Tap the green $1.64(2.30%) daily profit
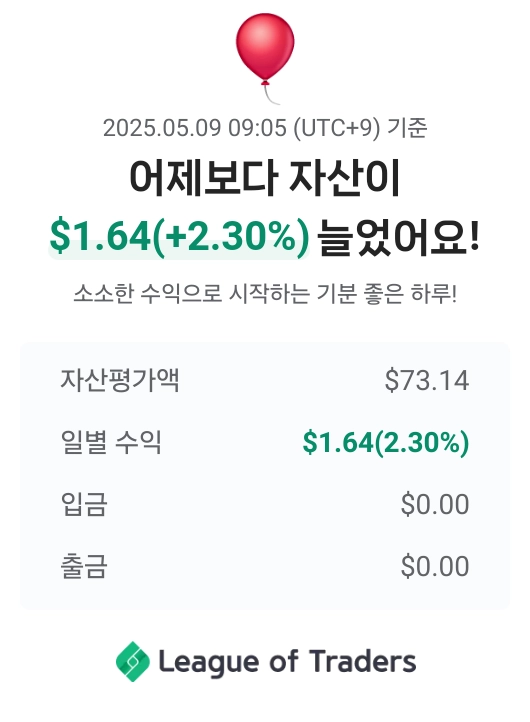This screenshot has width=530, height=722. pos(386,443)
